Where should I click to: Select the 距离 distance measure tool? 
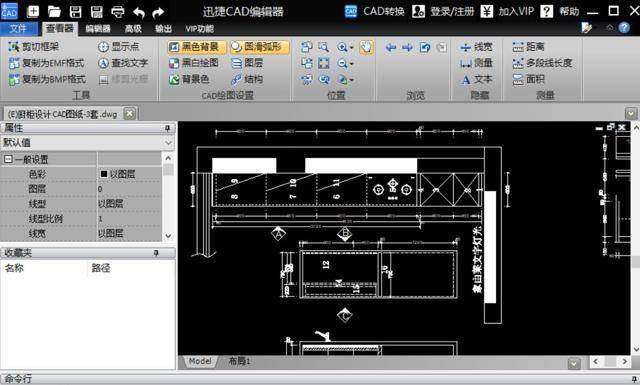pyautogui.click(x=529, y=47)
